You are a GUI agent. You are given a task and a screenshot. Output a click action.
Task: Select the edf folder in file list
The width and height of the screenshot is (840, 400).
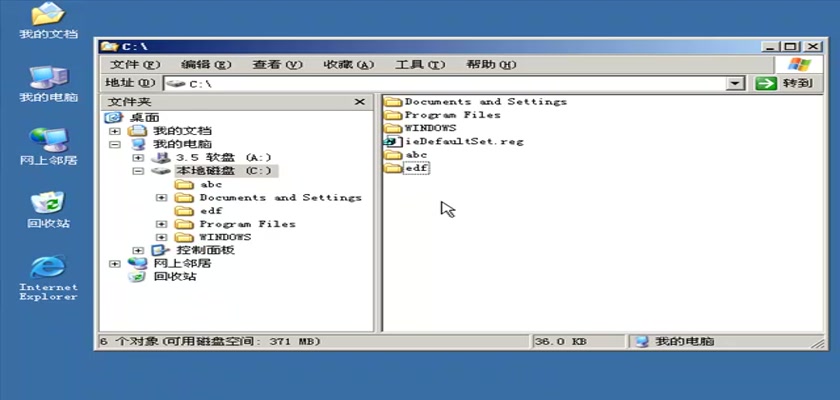coord(415,169)
